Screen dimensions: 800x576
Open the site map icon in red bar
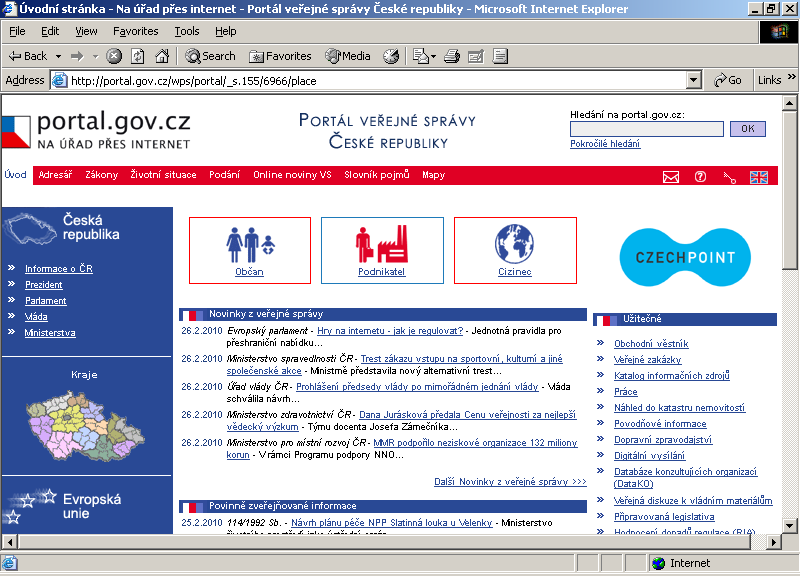coord(730,177)
